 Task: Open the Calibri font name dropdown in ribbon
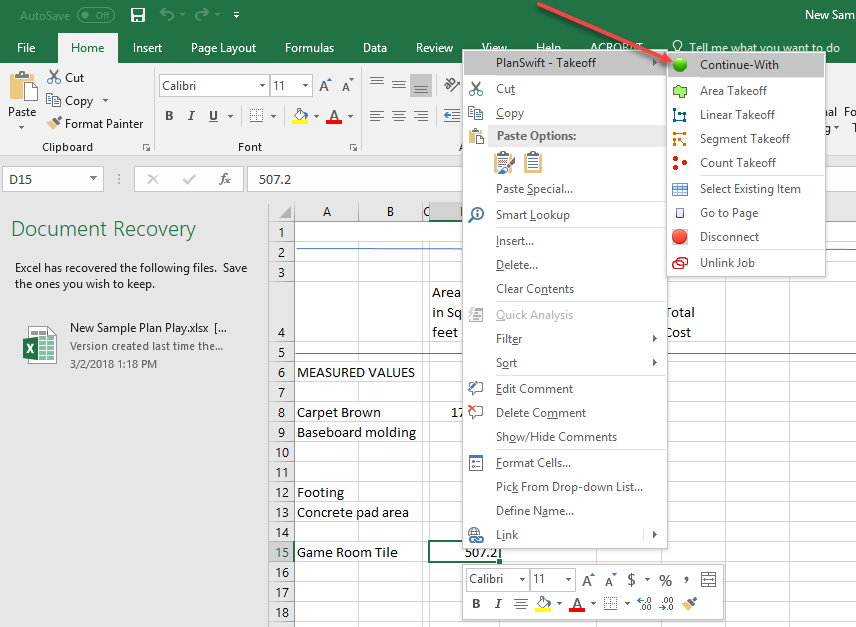click(x=262, y=86)
